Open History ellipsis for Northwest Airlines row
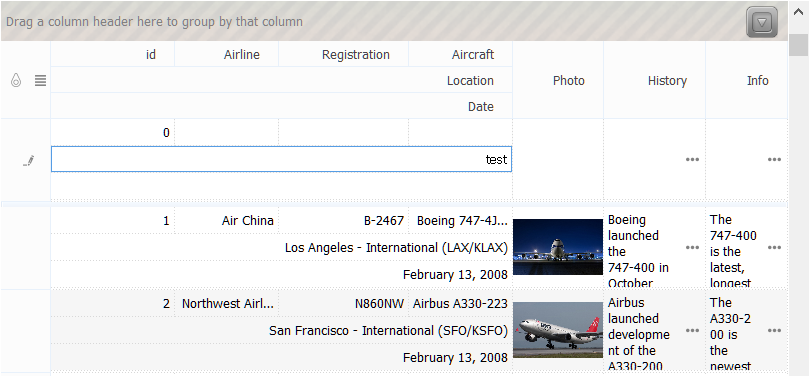This screenshot has height=378, width=810. pos(692,330)
